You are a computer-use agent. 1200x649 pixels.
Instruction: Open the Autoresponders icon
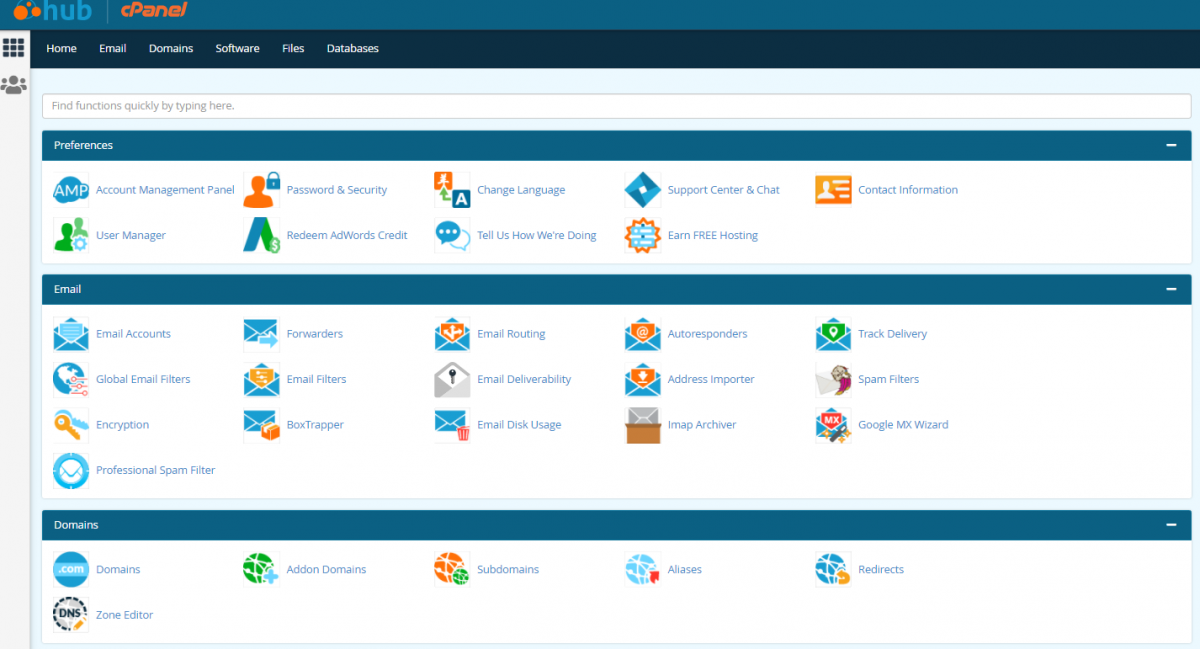[643, 334]
